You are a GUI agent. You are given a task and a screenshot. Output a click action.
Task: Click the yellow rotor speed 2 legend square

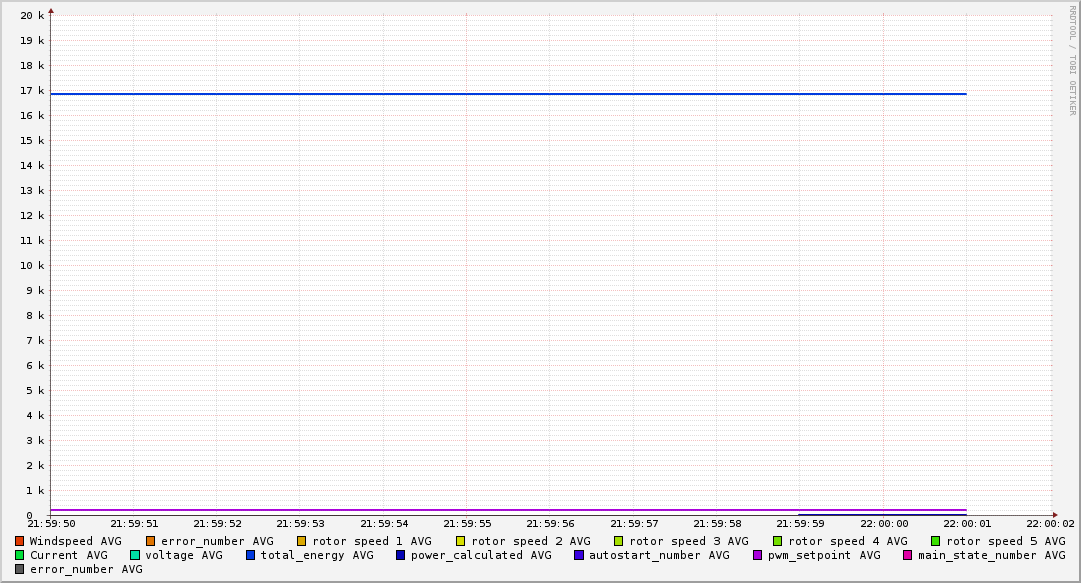tap(461, 541)
